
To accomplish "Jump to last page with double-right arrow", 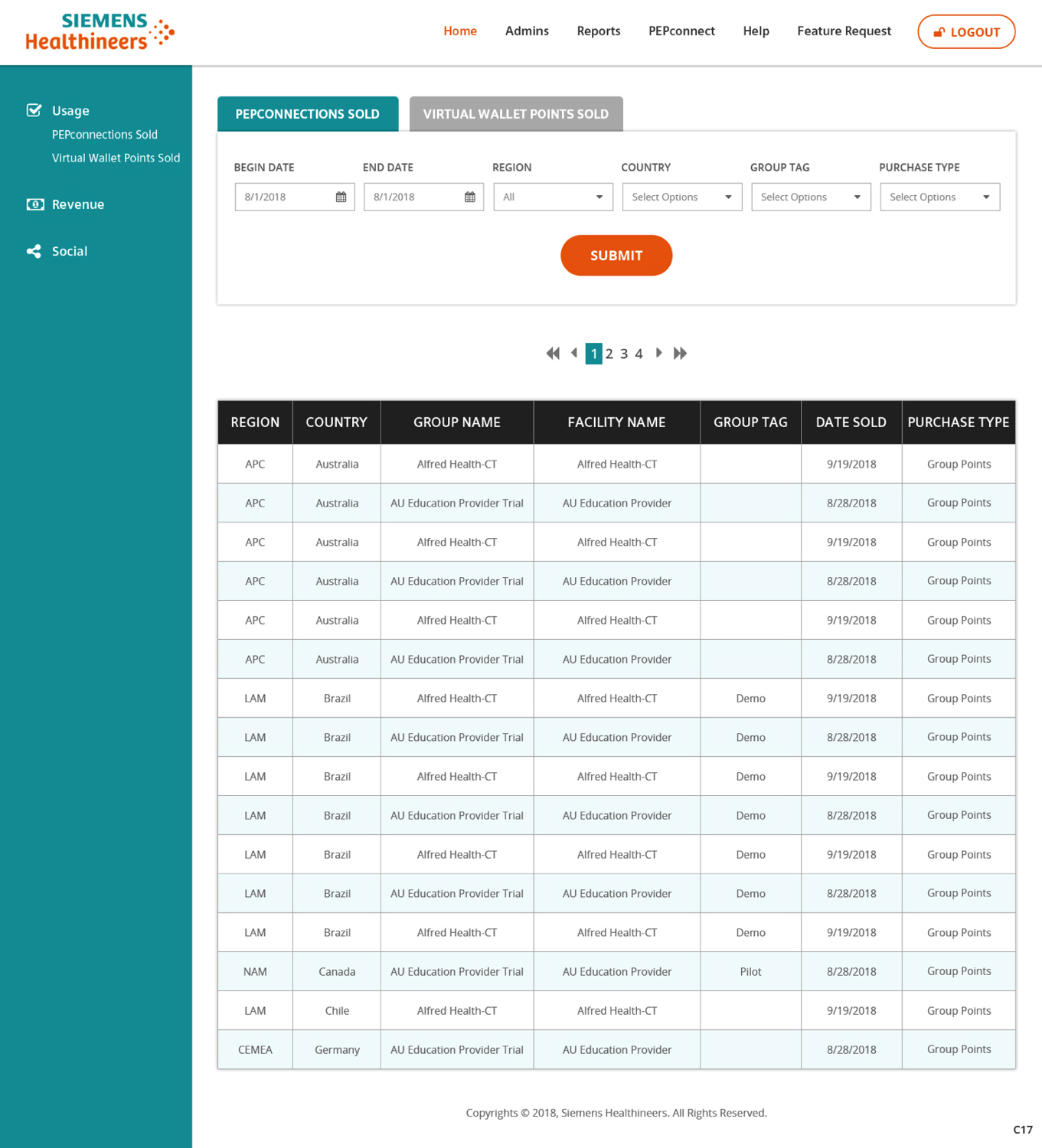I will pyautogui.click(x=680, y=353).
